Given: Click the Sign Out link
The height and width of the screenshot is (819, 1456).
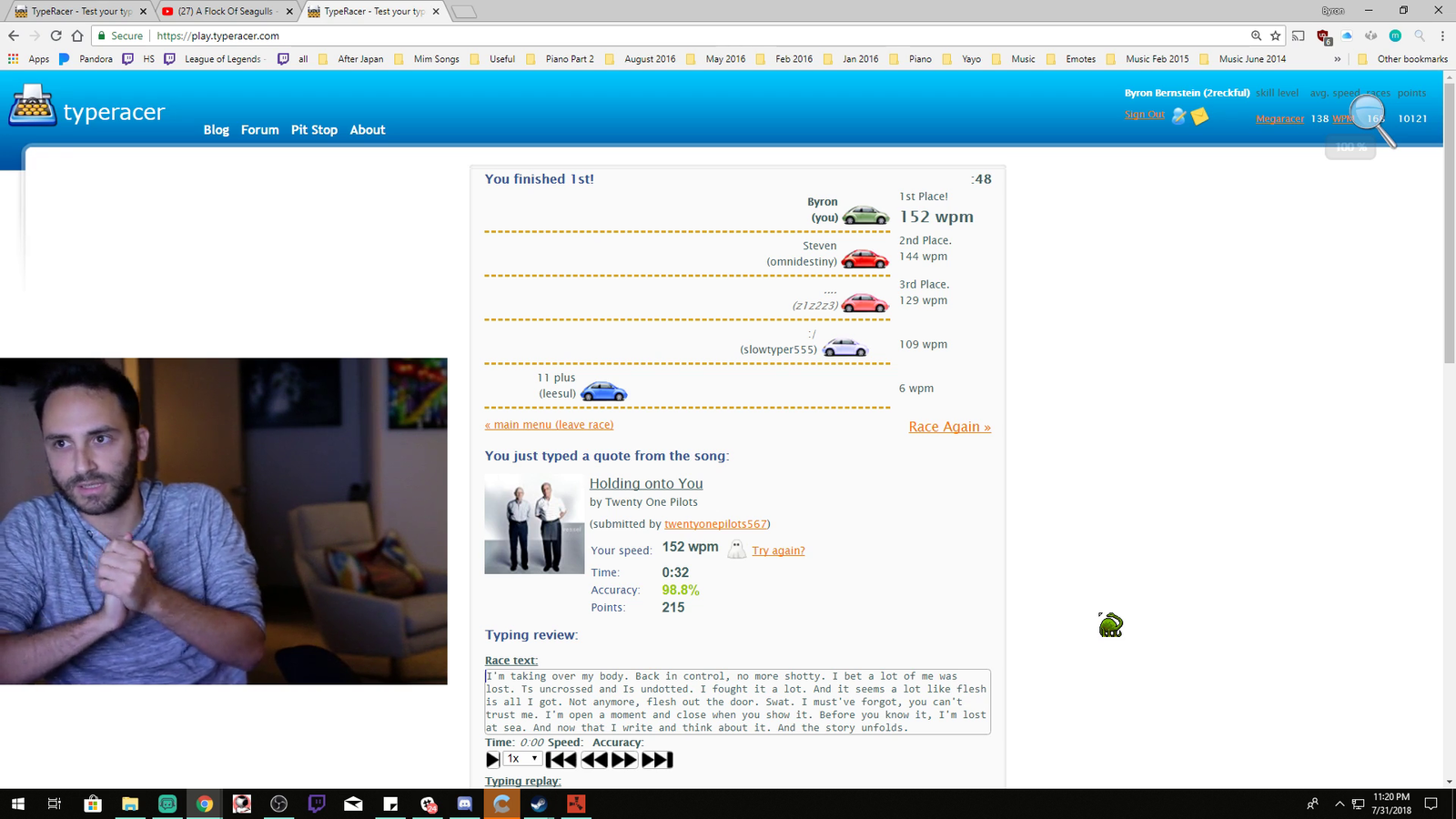Looking at the screenshot, I should [x=1144, y=115].
